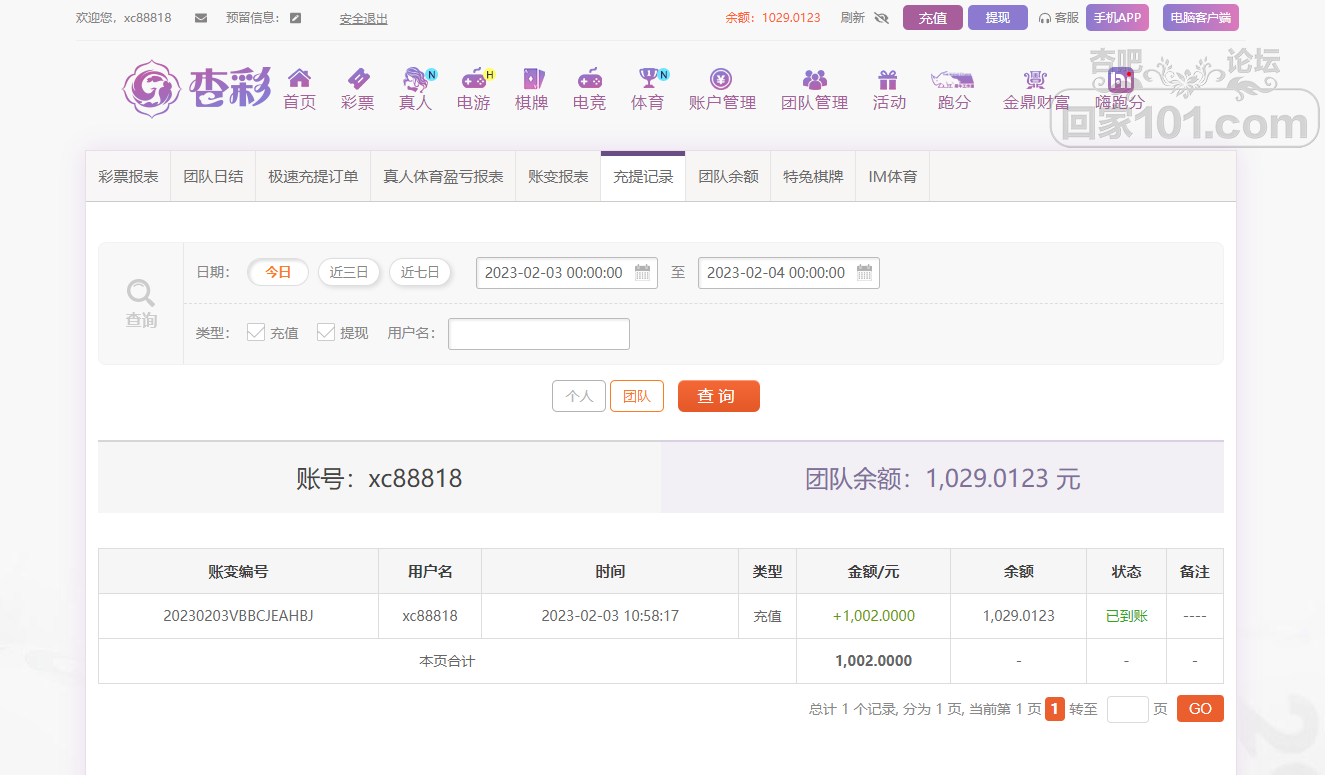The width and height of the screenshot is (1325, 775).
Task: Open 电脑客户端 button
Action: pyautogui.click(x=1200, y=18)
